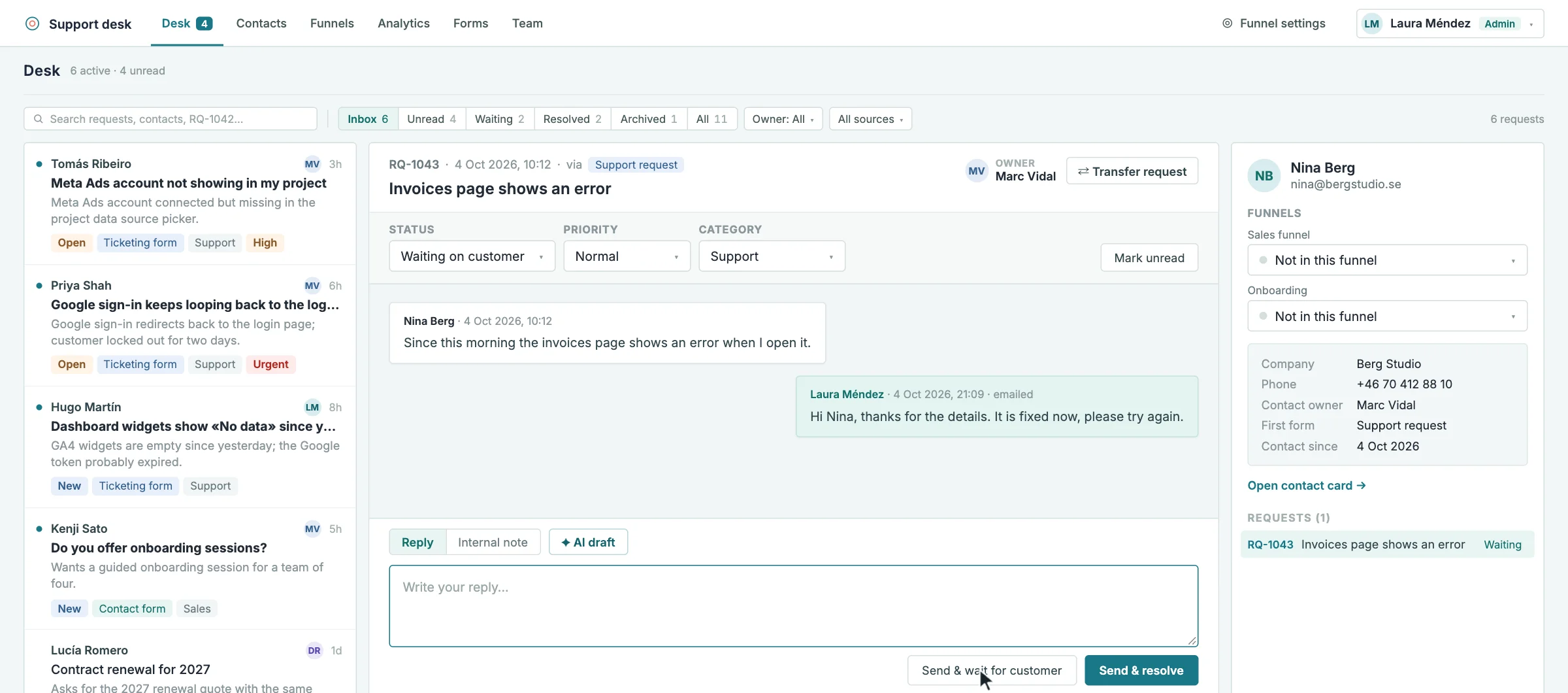Viewport: 1568px width, 693px height.
Task: Click the High tag on Tomás Ribeiro's request
Action: 265,243
